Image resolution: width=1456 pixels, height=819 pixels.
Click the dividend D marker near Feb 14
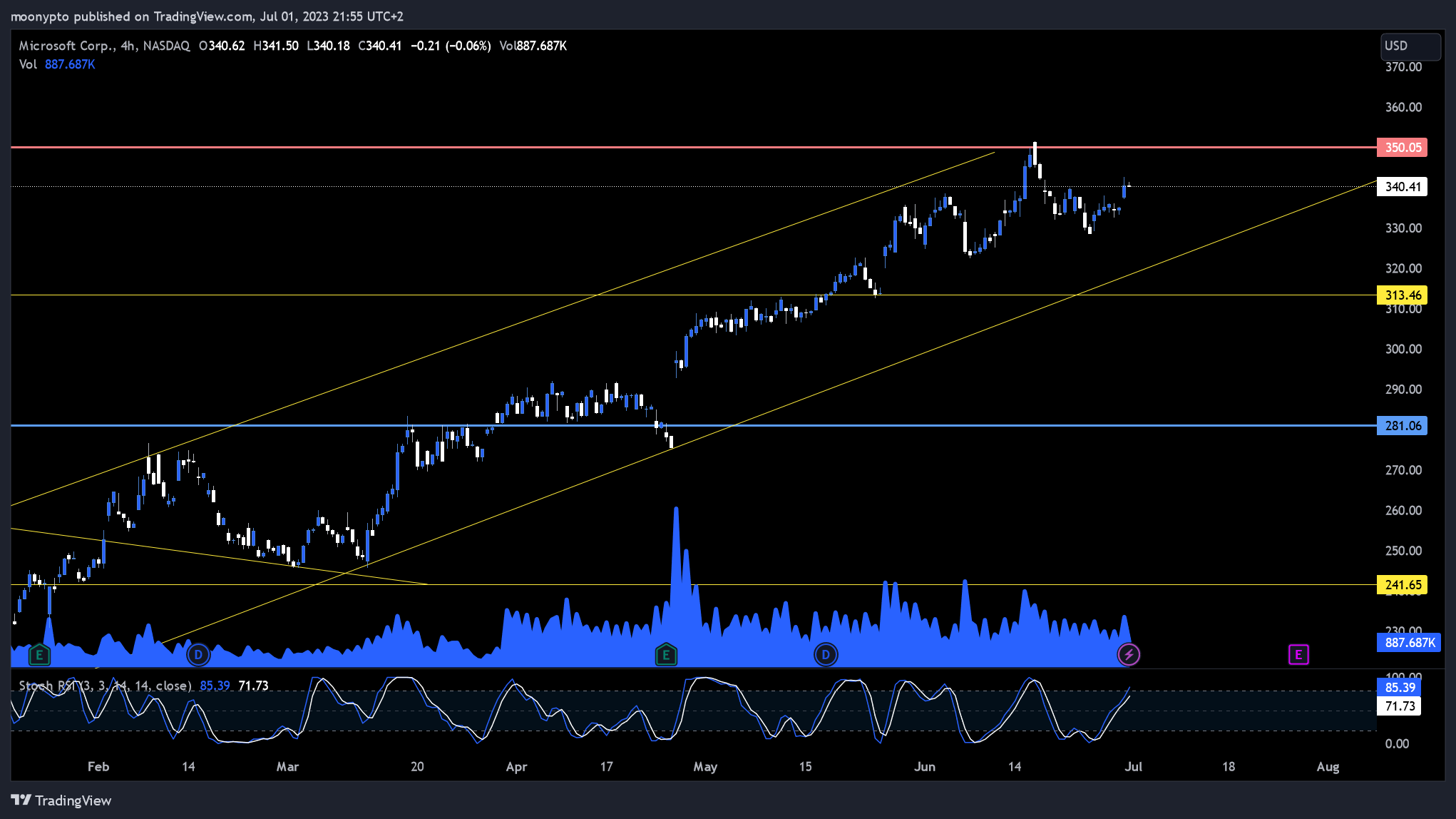[198, 654]
